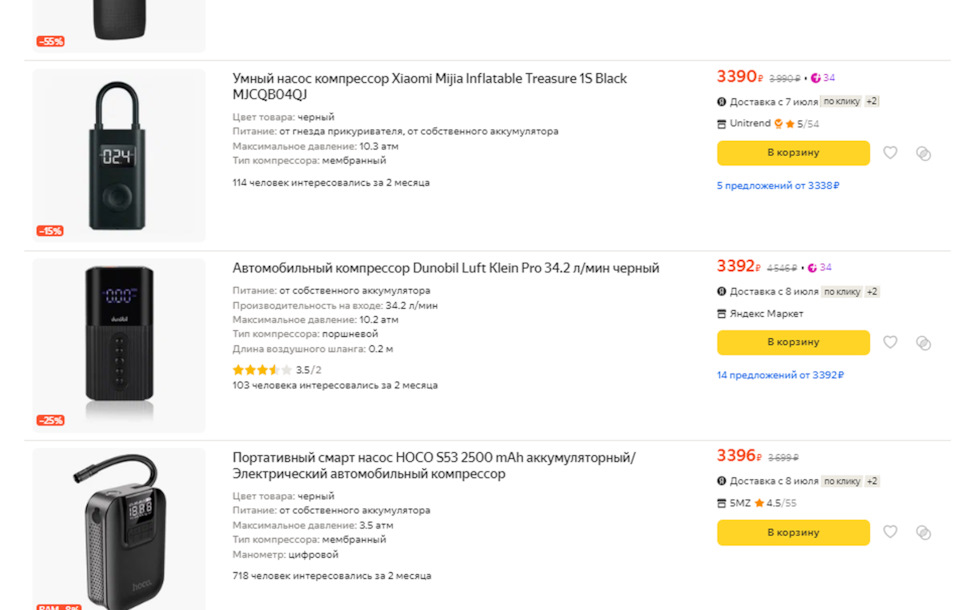Screen dimensions: 960x610
Task: Click the compare icon for Xiaomi Mijia pump
Action: [921, 153]
